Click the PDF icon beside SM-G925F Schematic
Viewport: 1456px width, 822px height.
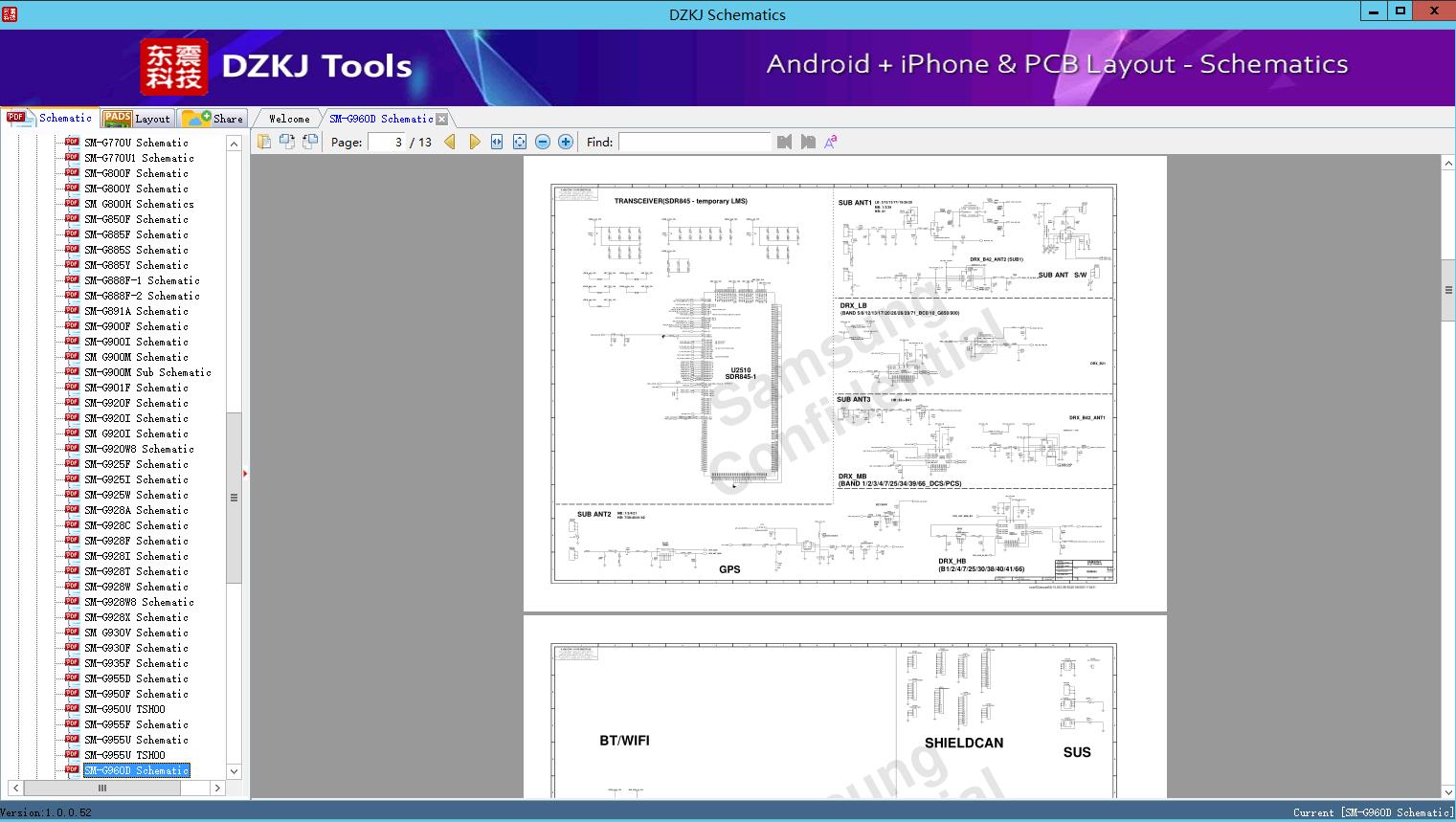coord(72,464)
